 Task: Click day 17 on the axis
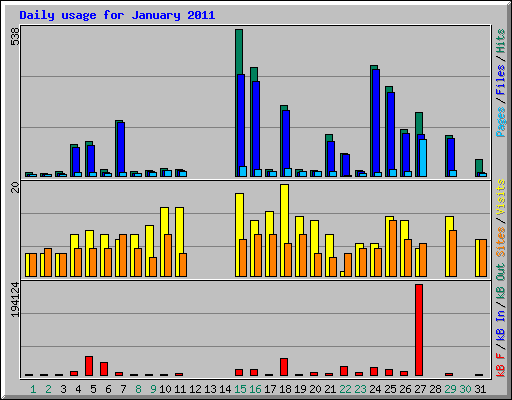270,389
